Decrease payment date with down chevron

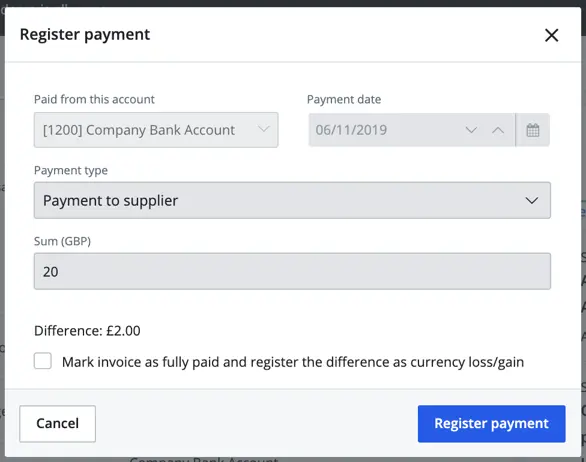pyautogui.click(x=471, y=130)
